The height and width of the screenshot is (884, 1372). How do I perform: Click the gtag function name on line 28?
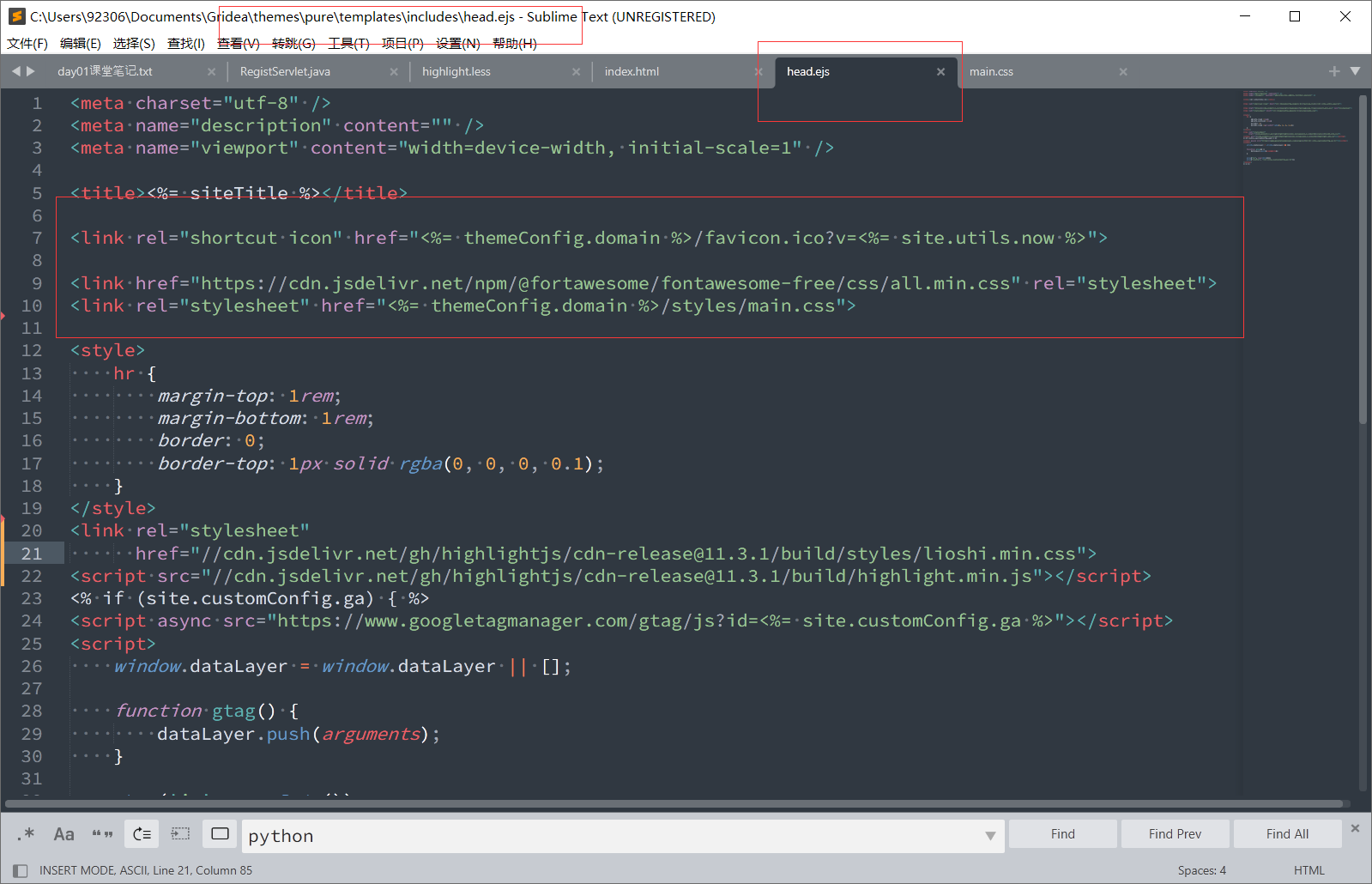click(233, 711)
